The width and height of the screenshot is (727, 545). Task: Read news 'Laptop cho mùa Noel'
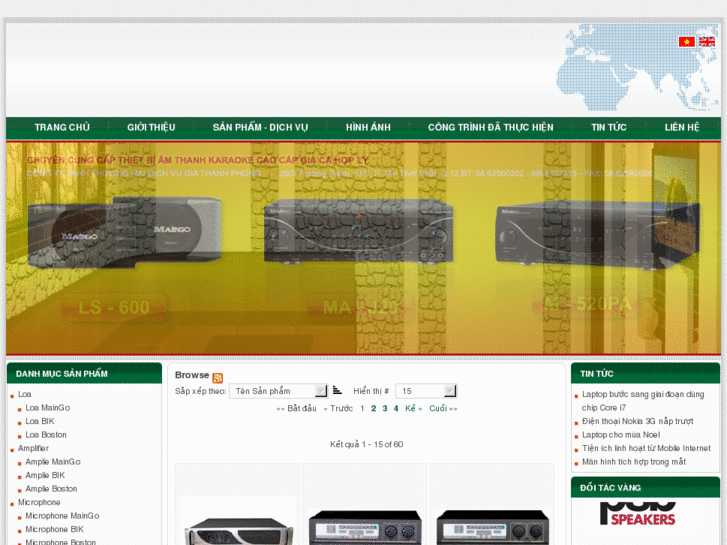coord(621,435)
